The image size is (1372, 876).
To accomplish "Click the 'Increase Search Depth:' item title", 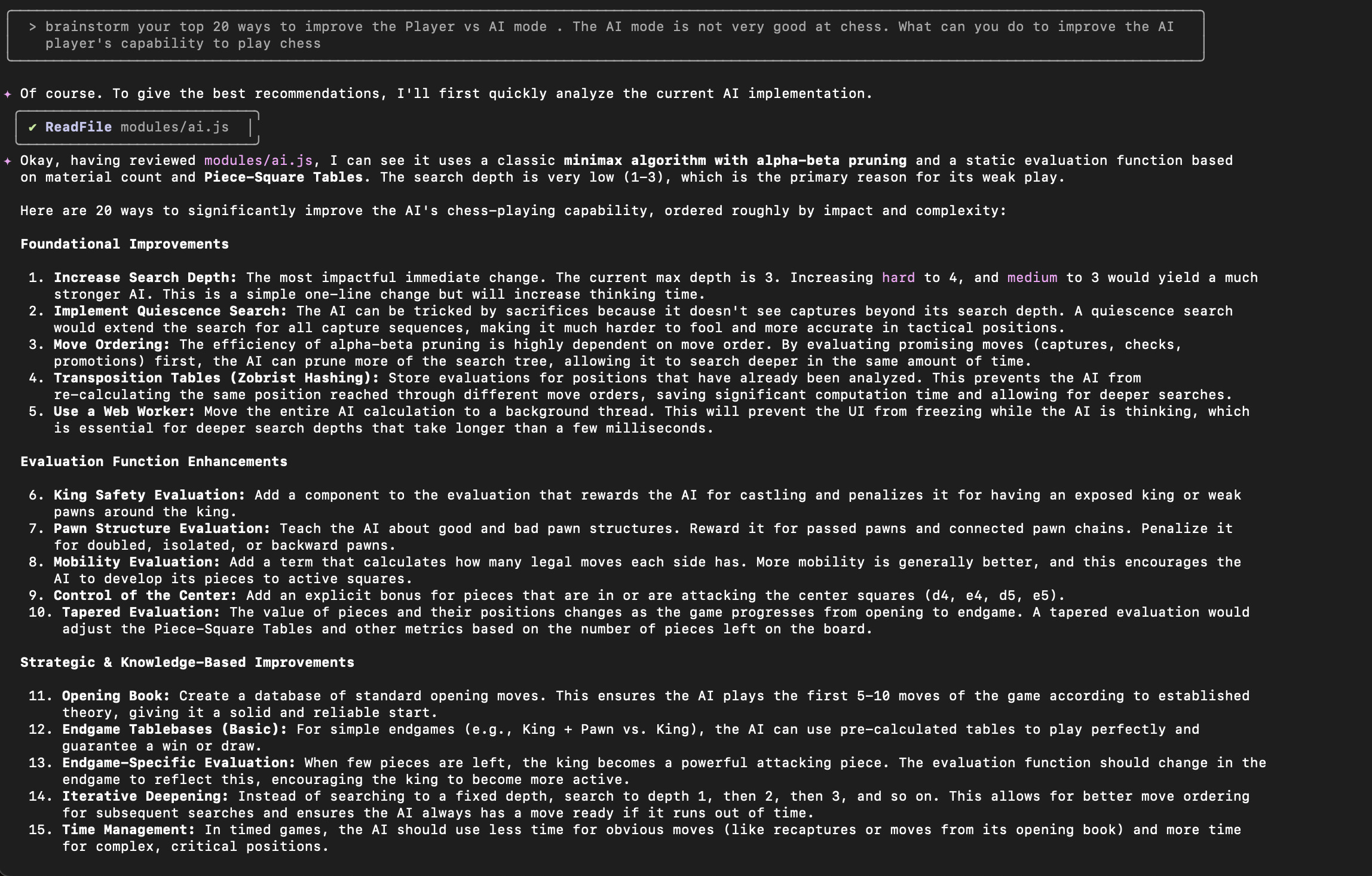I will 145,278.
